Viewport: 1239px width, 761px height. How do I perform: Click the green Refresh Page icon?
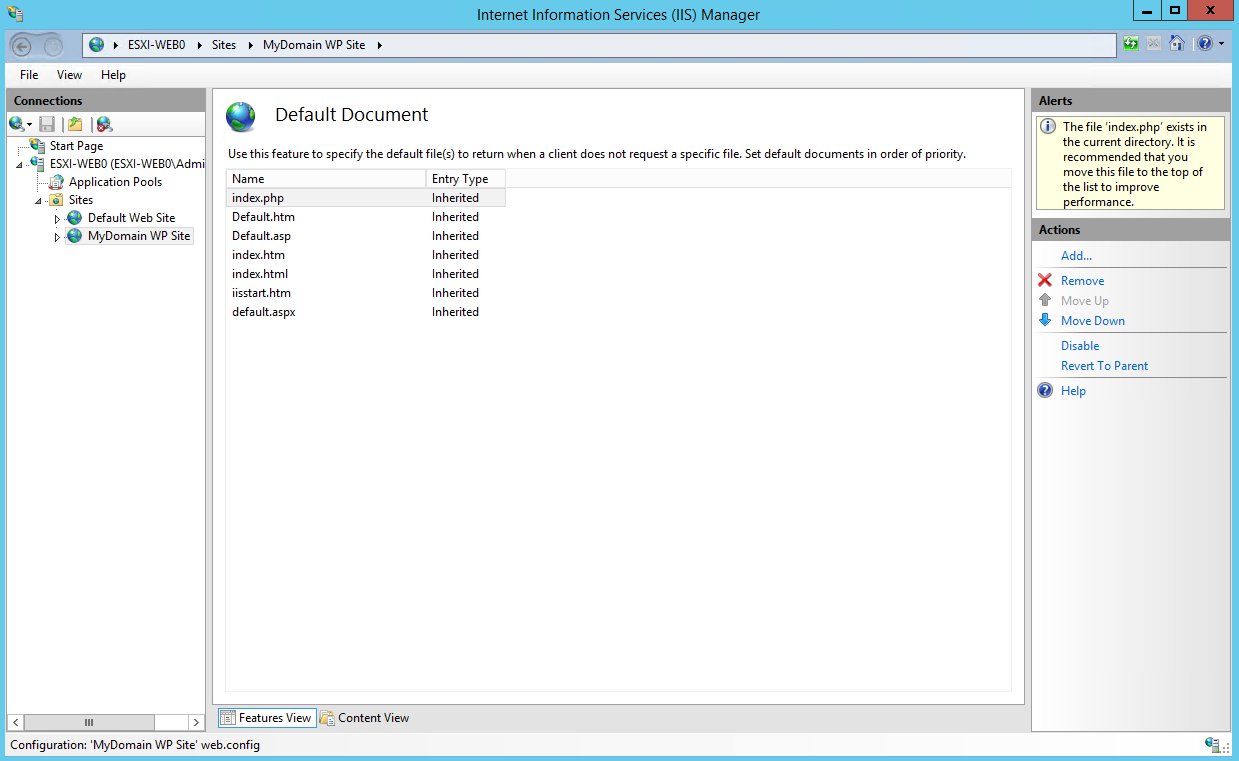pos(1131,44)
